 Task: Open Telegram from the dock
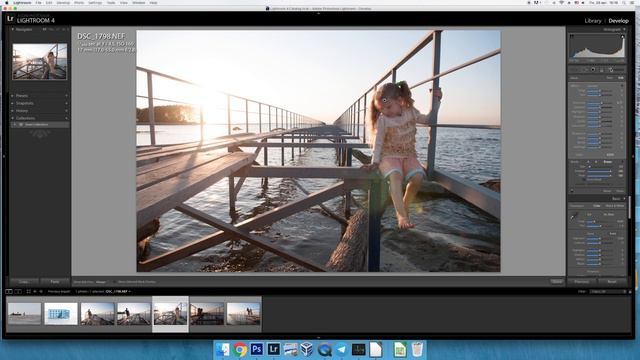[341, 350]
